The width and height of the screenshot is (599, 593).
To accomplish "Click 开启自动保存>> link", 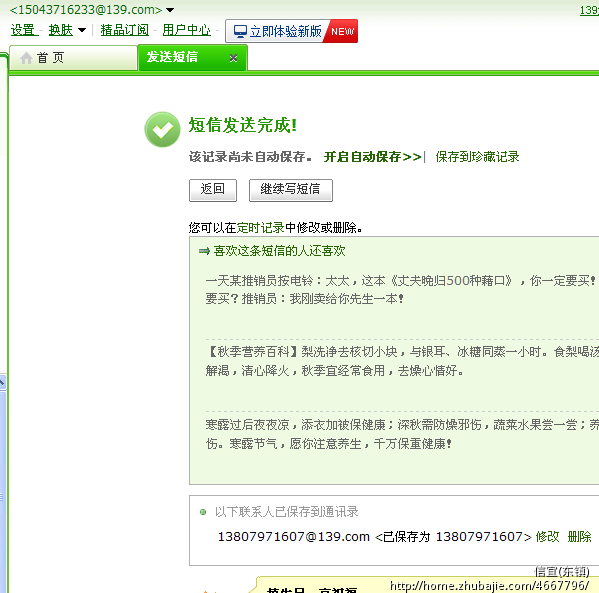I will coord(372,157).
